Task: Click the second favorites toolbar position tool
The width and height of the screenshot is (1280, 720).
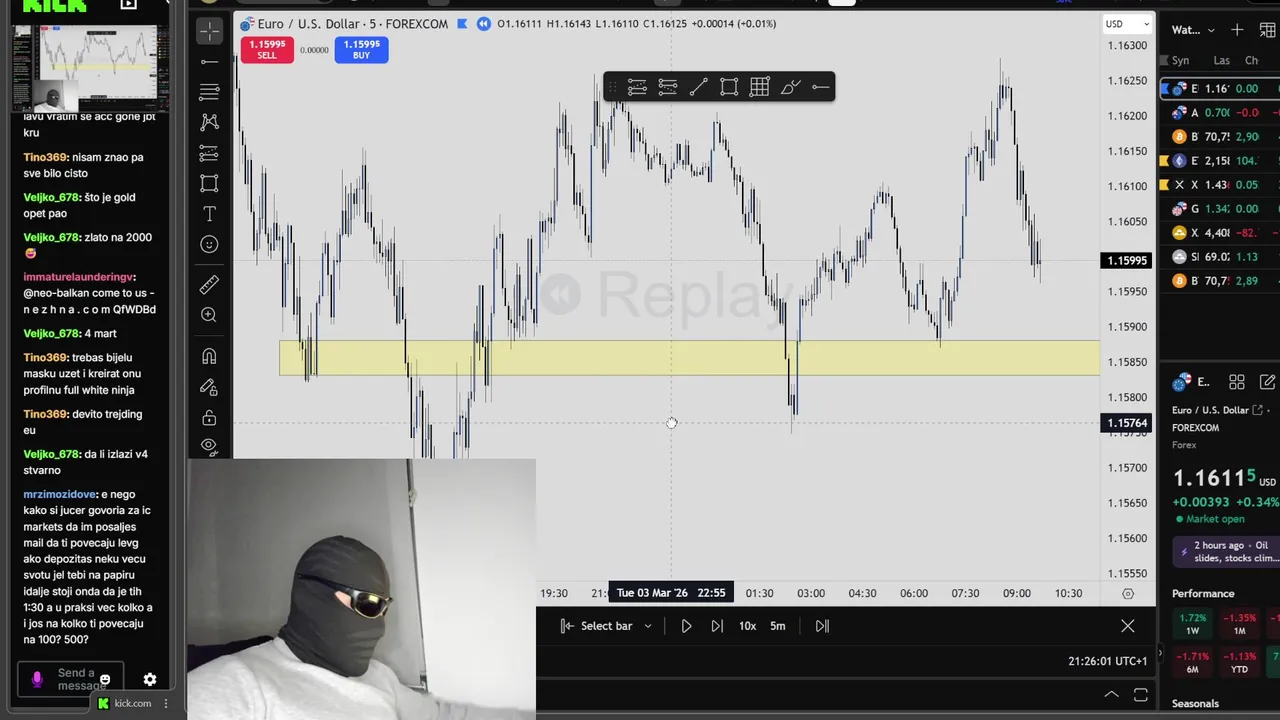Action: (x=668, y=88)
